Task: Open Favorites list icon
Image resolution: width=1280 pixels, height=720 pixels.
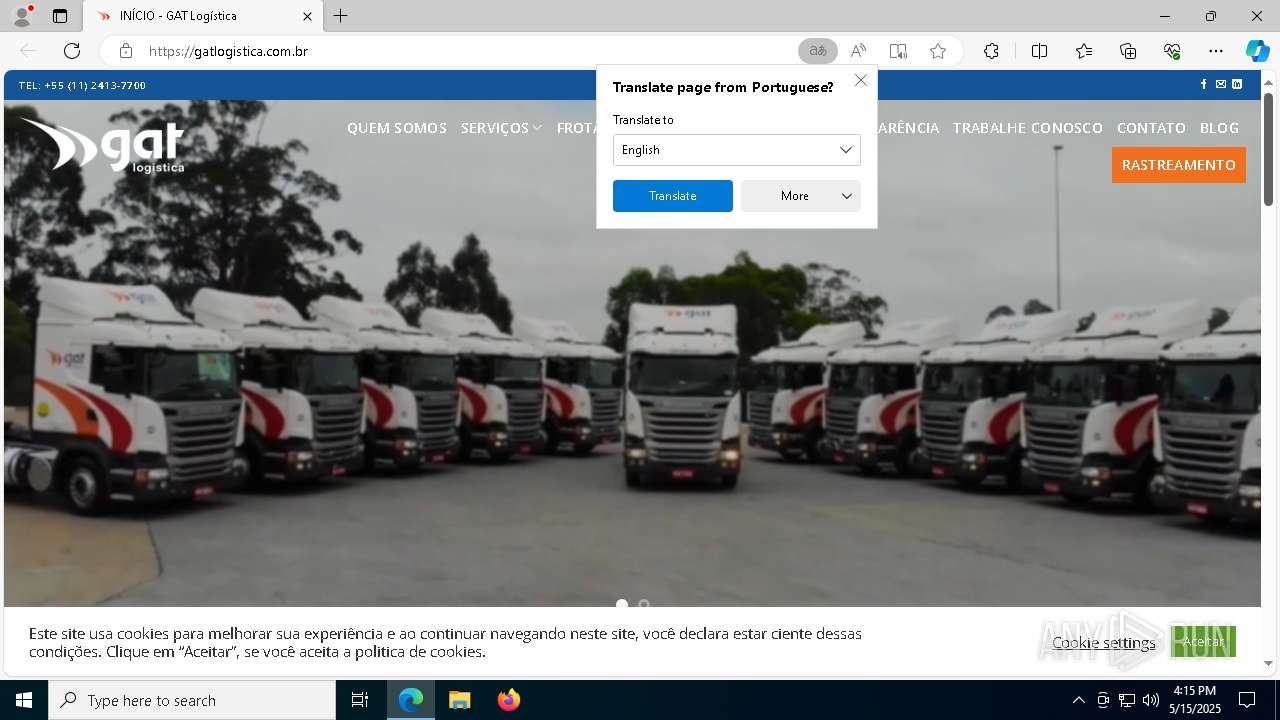Action: click(1084, 51)
